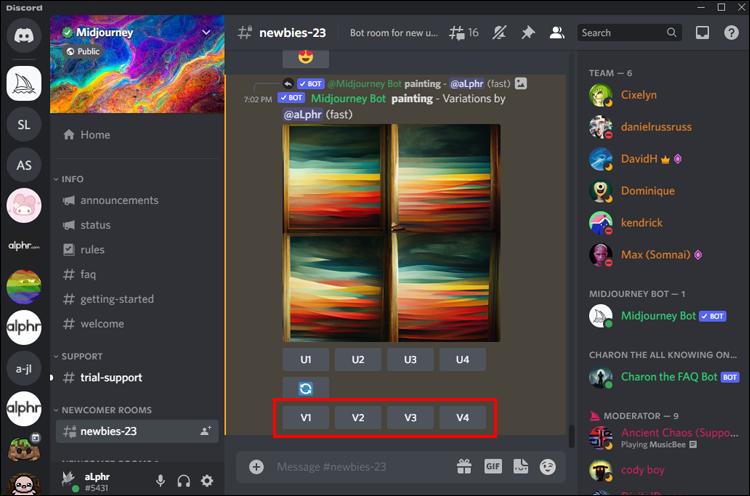Collapse the INFO category
This screenshot has height=496, width=750.
pos(69,179)
